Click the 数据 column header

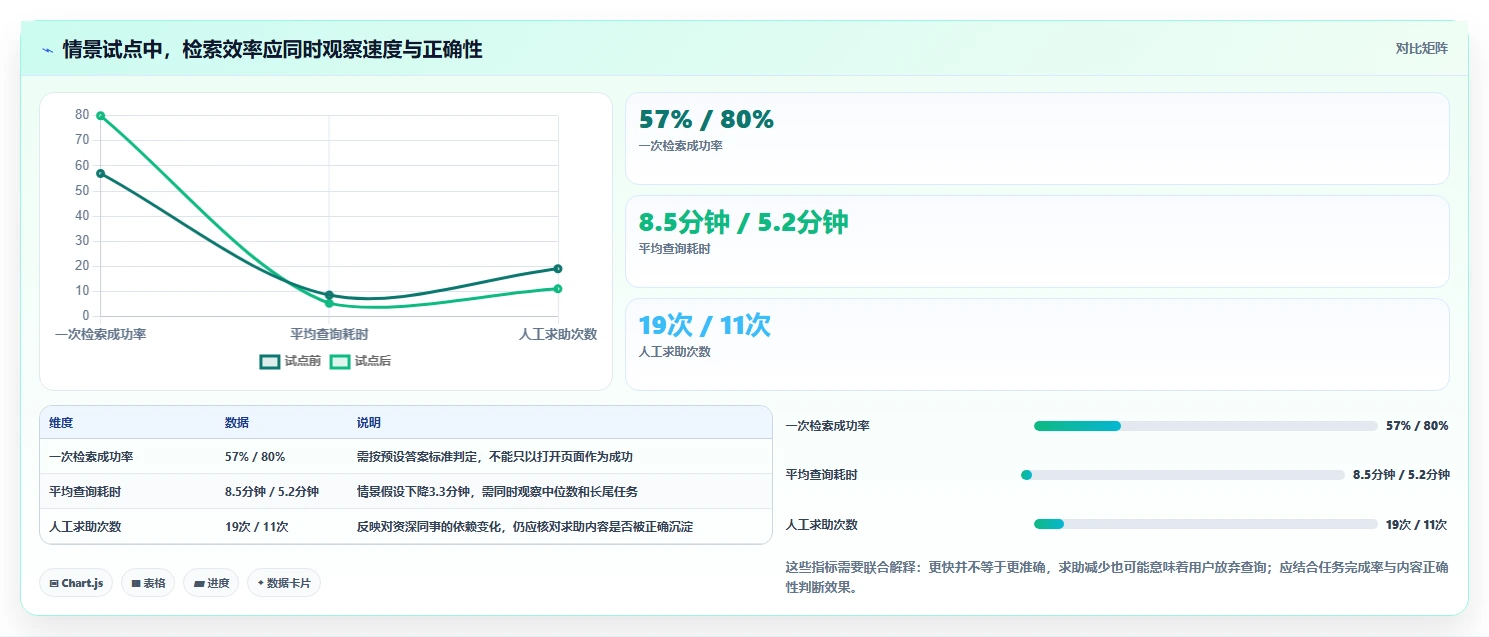point(237,423)
